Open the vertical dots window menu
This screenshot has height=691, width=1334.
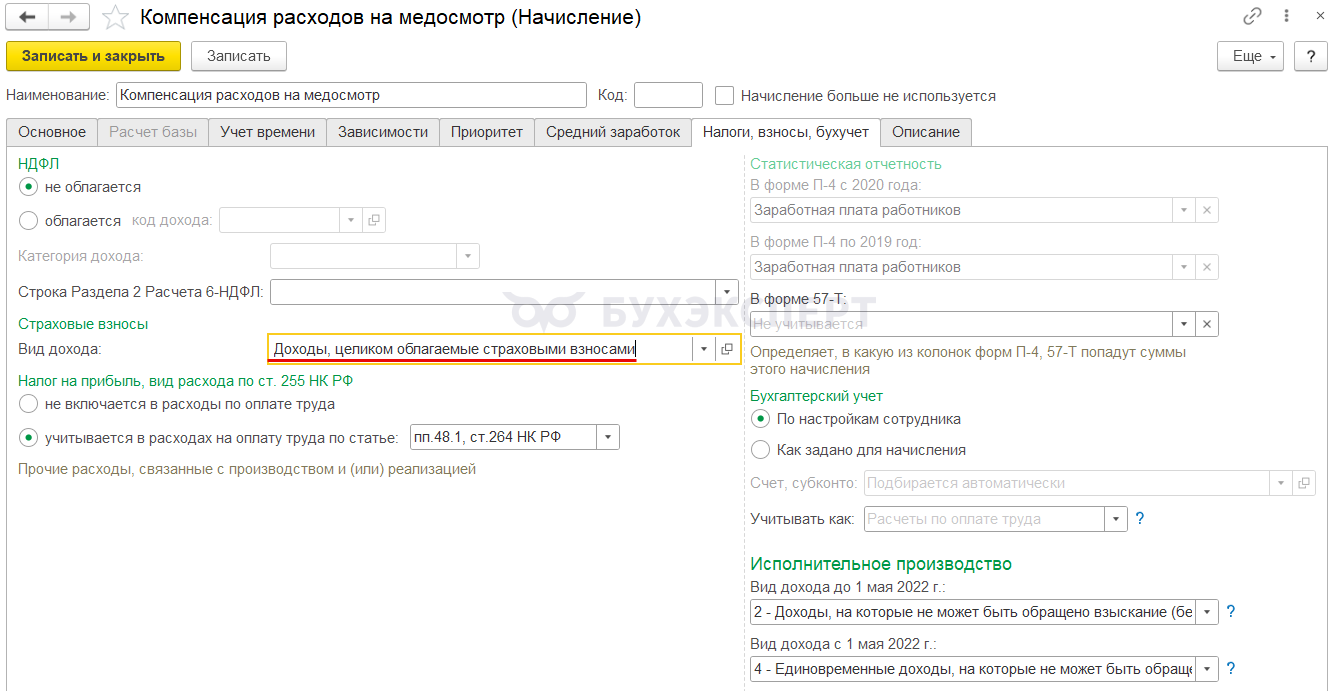1284,17
